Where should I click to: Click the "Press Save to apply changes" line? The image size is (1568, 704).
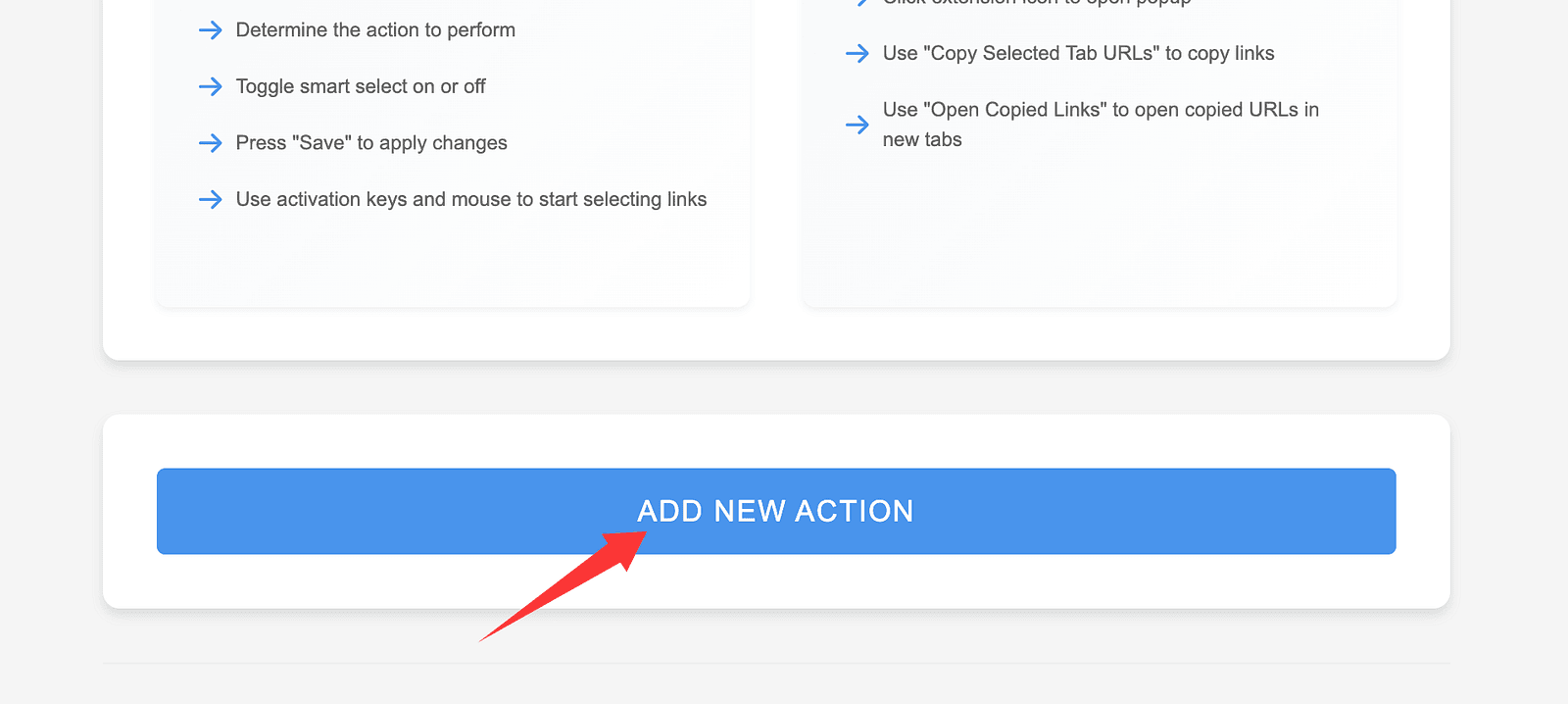[x=371, y=143]
